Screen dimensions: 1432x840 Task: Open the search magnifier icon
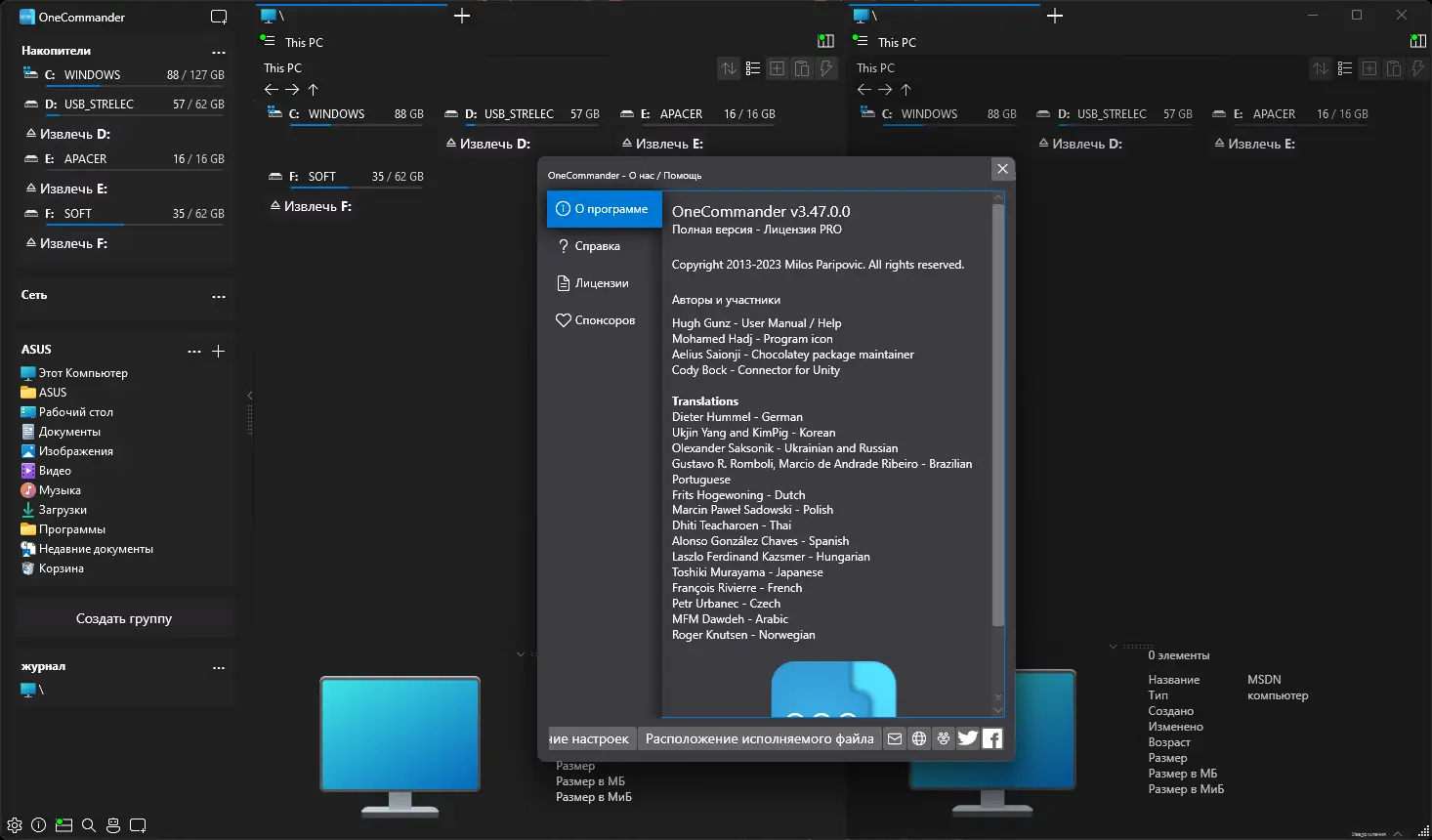click(88, 824)
